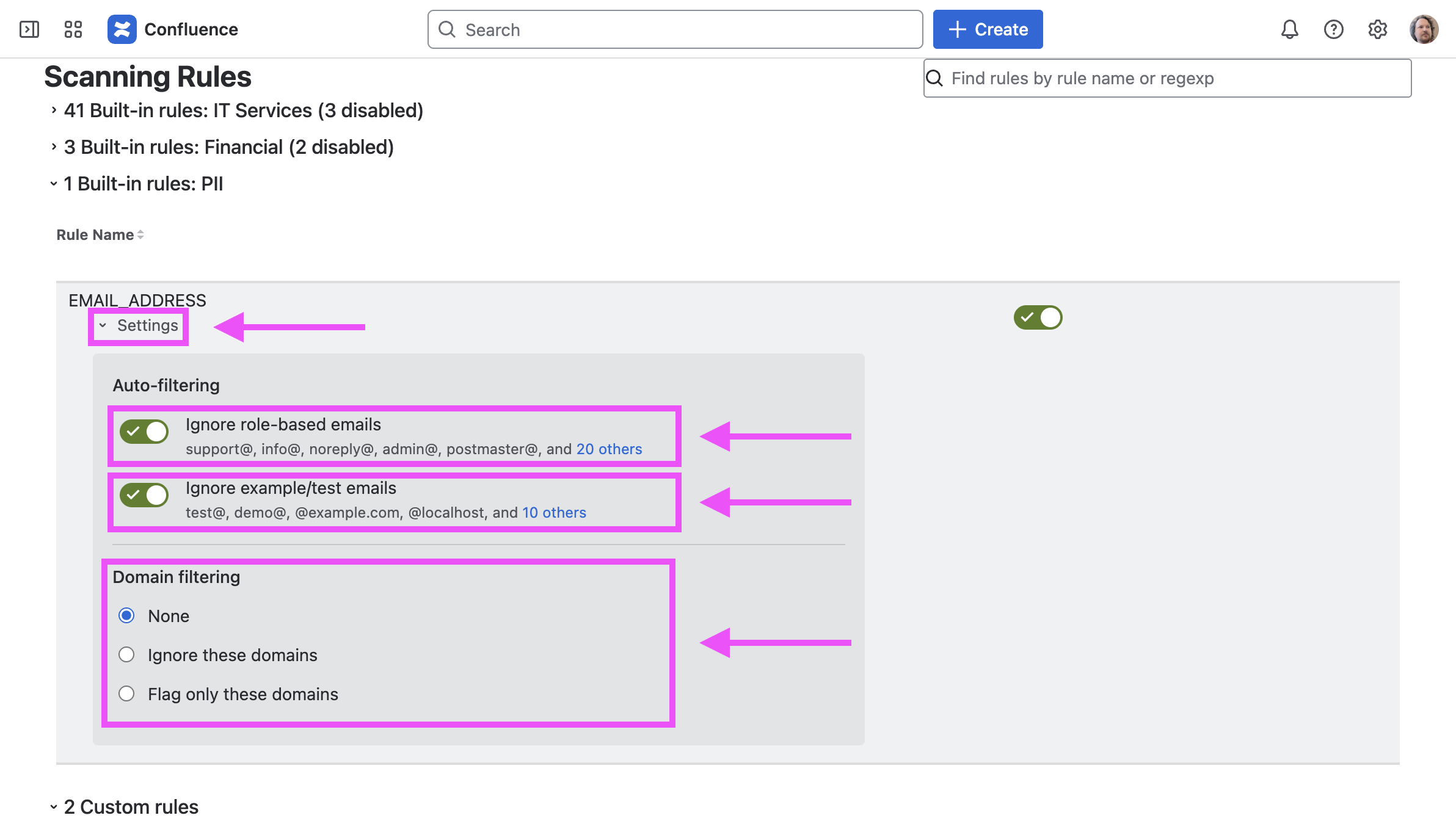Toggle the sidebar collapse icon
Image resolution: width=1456 pixels, height=829 pixels.
coord(29,29)
